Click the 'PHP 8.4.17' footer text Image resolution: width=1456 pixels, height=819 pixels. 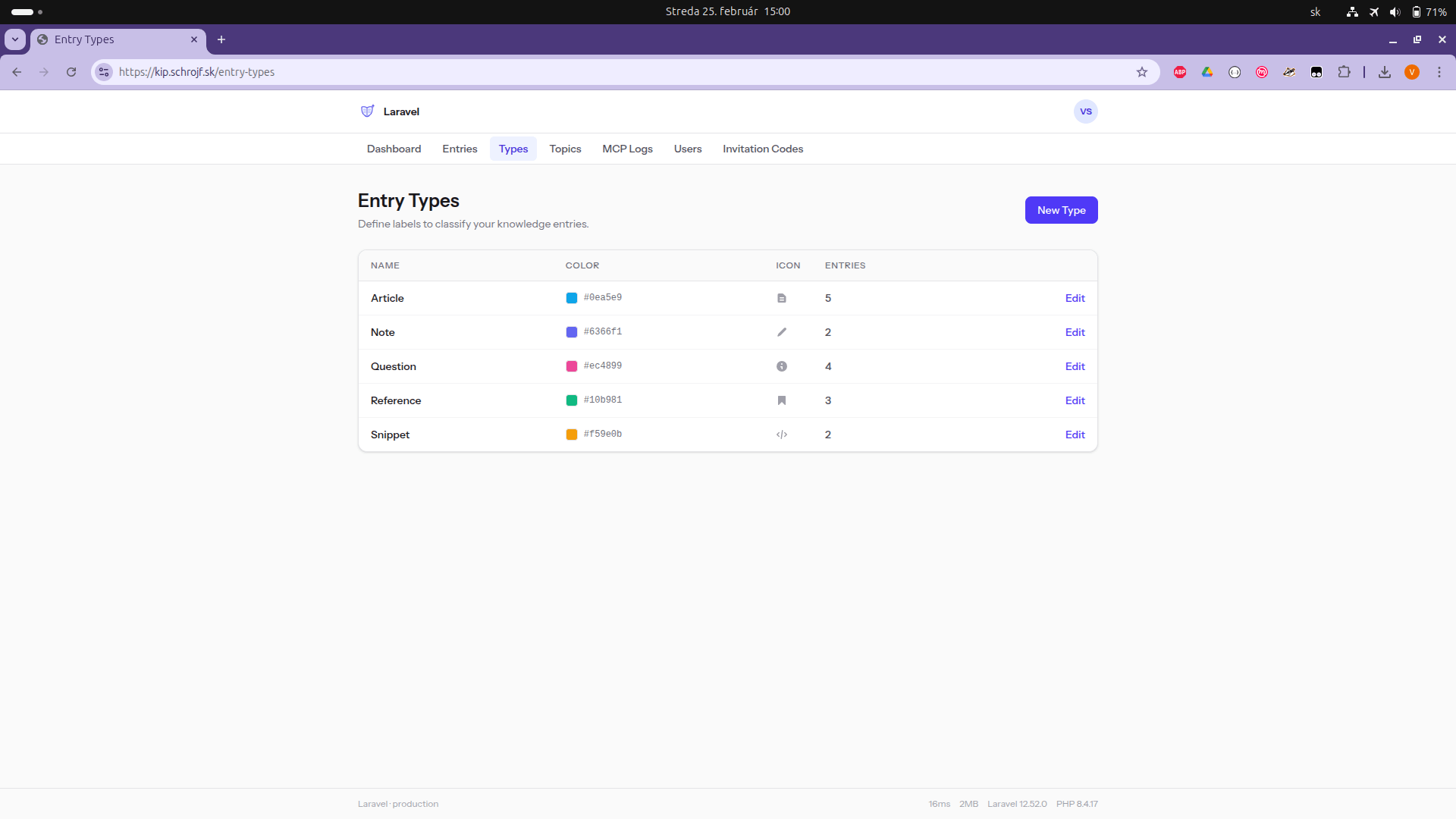1077,804
